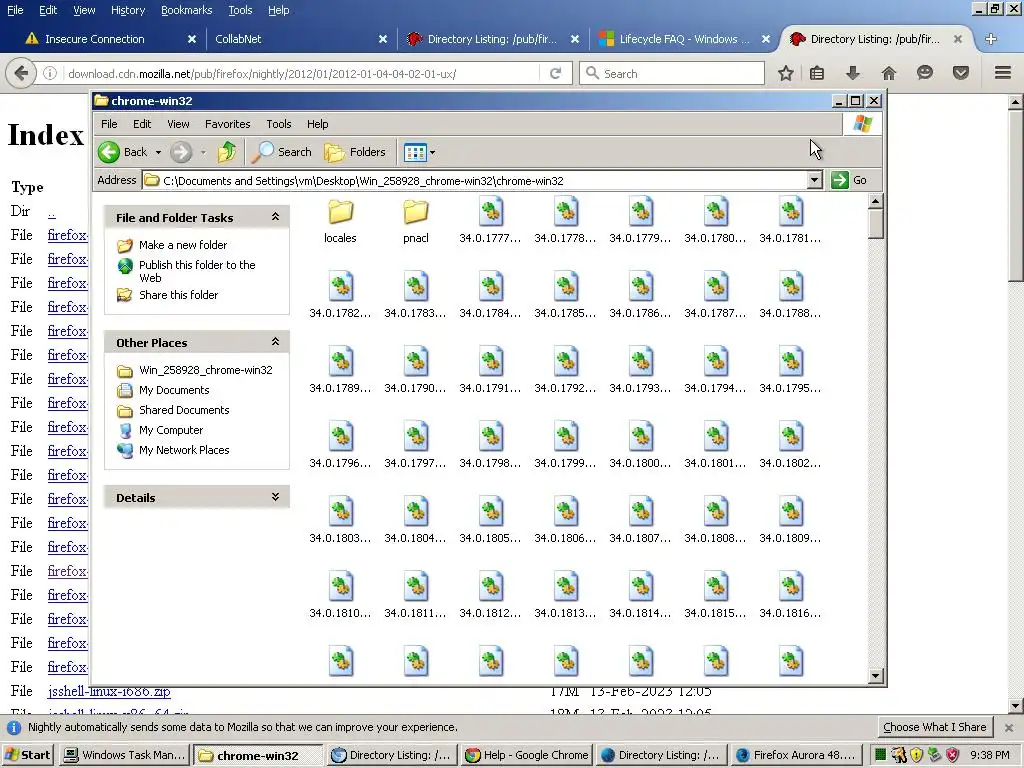Switch to Lifecycle FAQ - Windows tab
1024x768 pixels.
point(684,39)
